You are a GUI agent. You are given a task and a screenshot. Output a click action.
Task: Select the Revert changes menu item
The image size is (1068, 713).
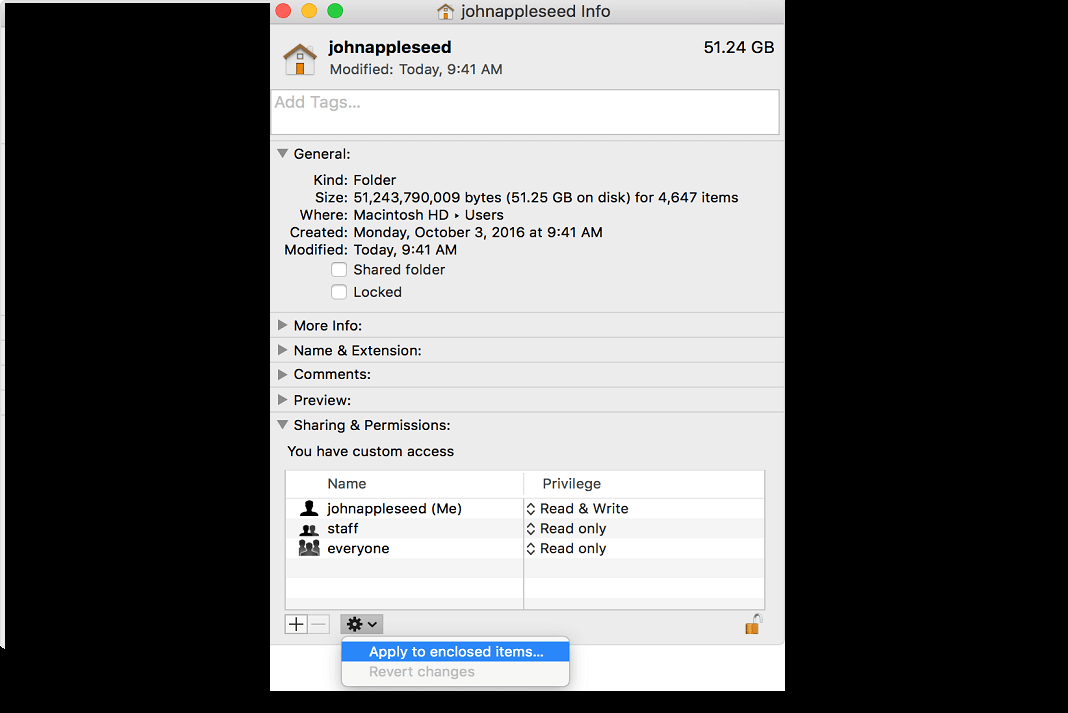422,672
